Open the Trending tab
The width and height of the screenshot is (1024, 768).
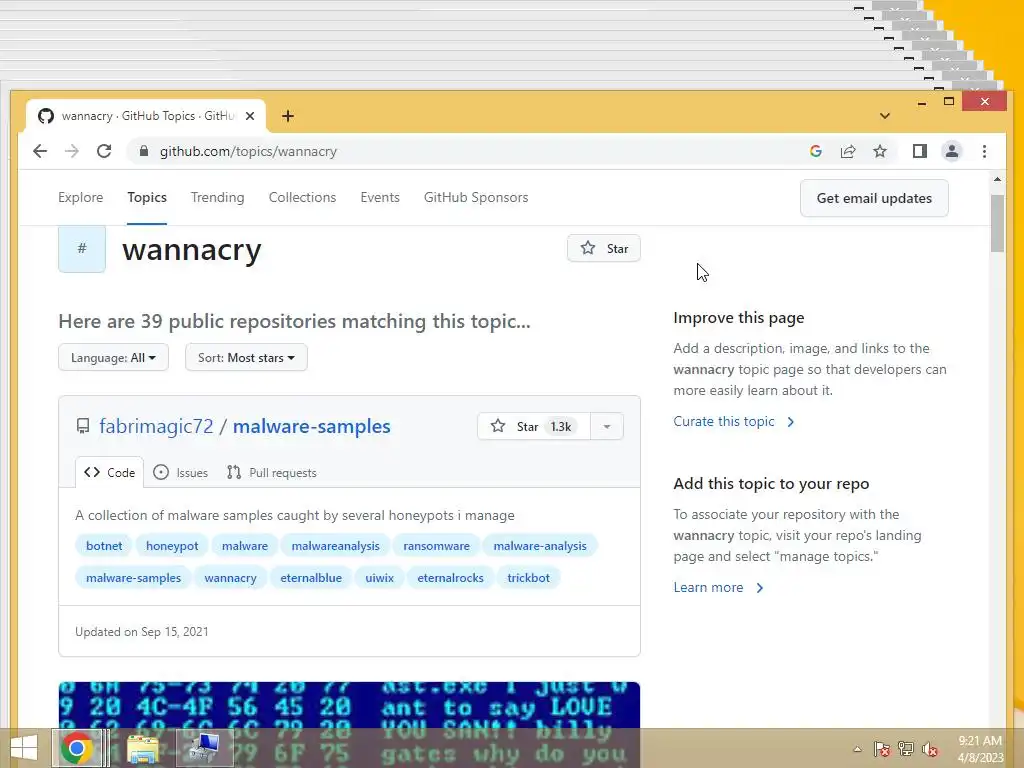pos(217,197)
